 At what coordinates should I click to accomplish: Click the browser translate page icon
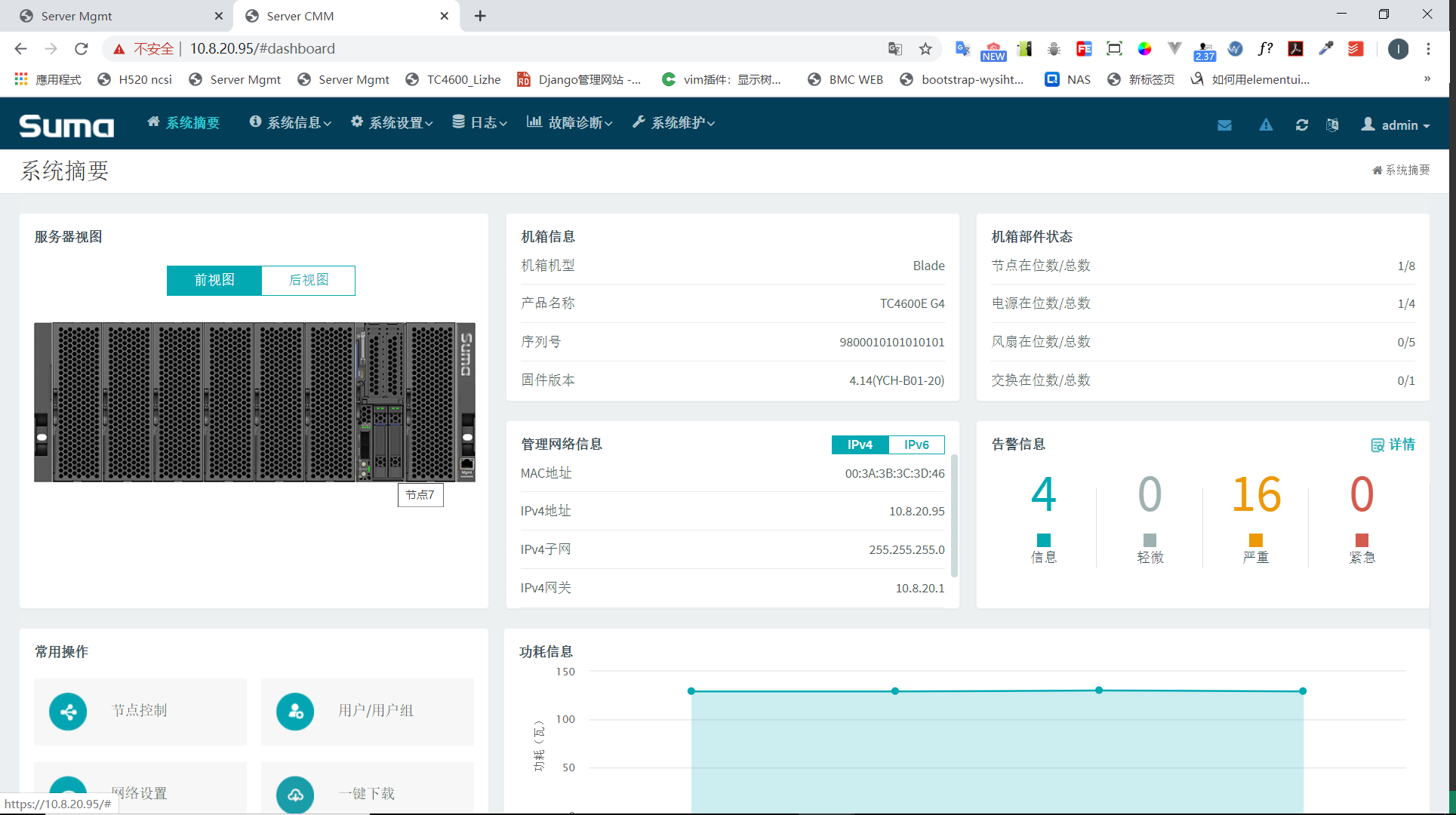[895, 49]
